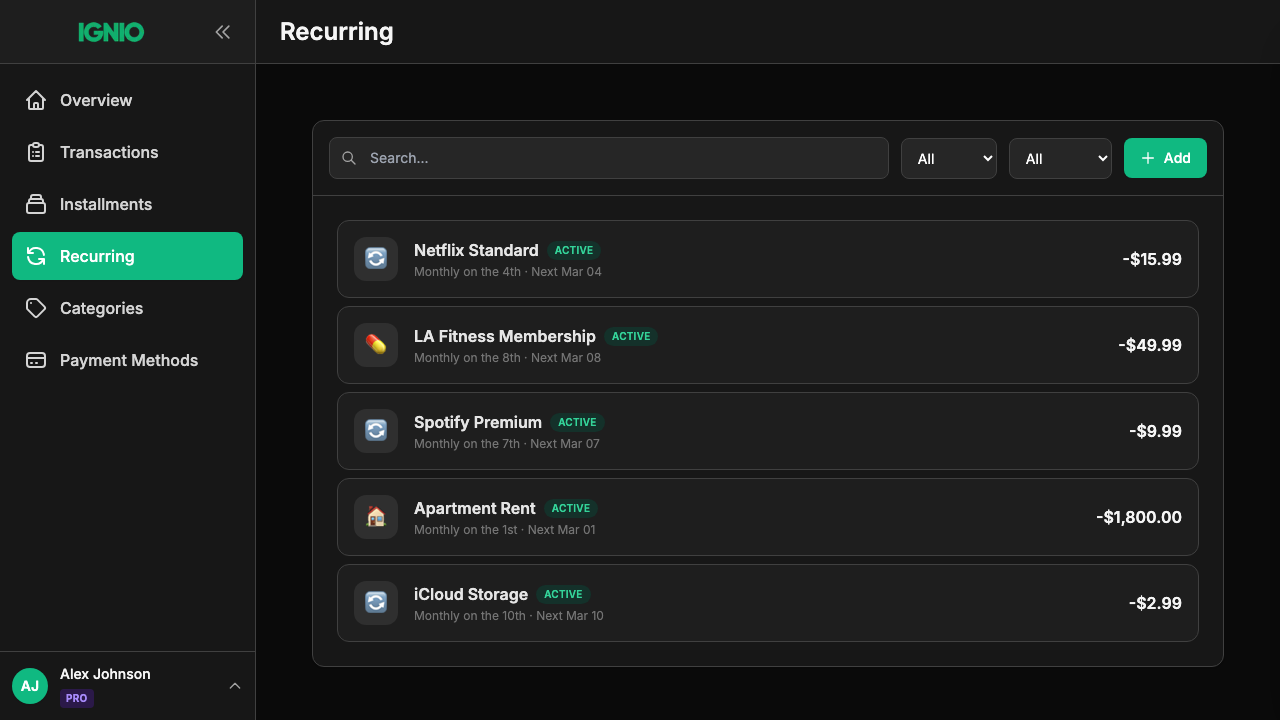Click 'Monthly on the 4th · Next Mar 04'
The width and height of the screenshot is (1280, 720).
click(x=508, y=272)
